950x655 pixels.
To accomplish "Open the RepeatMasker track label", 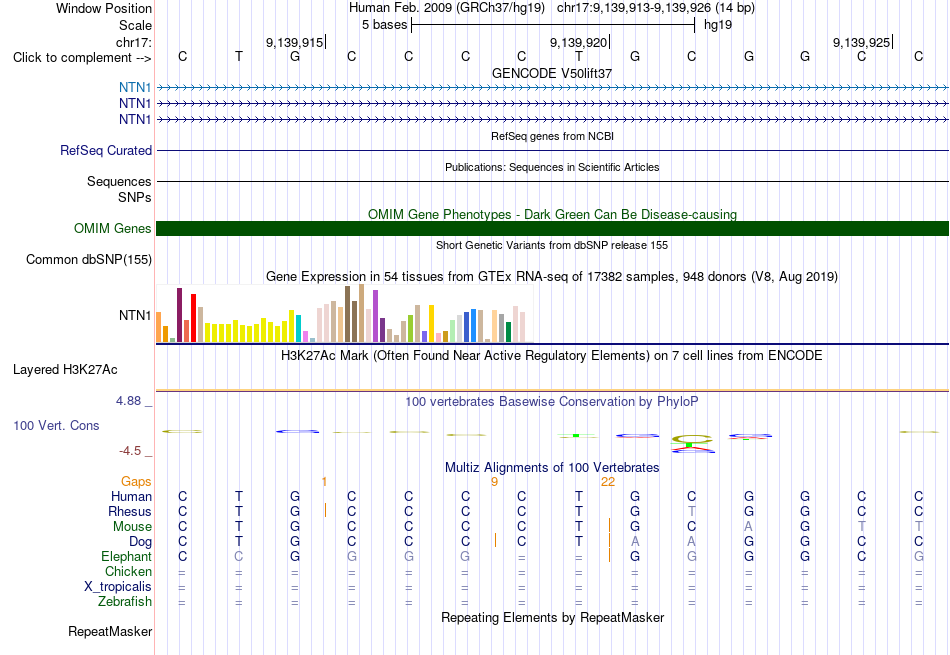I will click(x=110, y=631).
